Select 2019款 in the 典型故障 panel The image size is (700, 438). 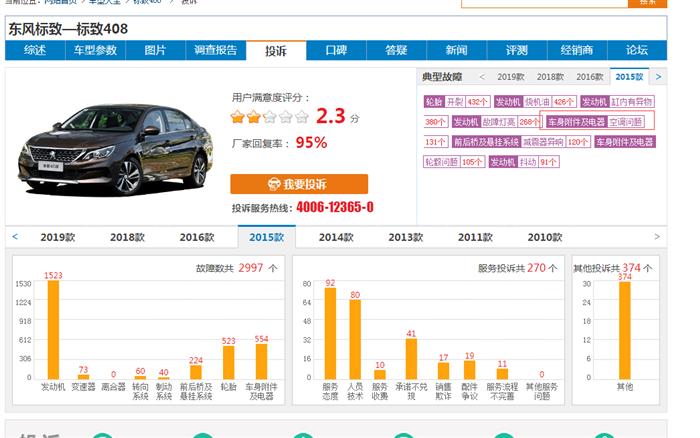(x=511, y=77)
